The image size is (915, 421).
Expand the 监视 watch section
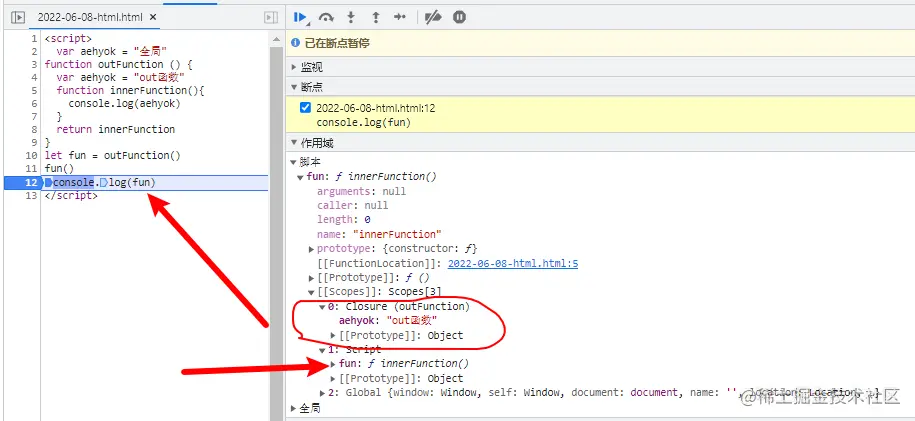pyautogui.click(x=295, y=67)
